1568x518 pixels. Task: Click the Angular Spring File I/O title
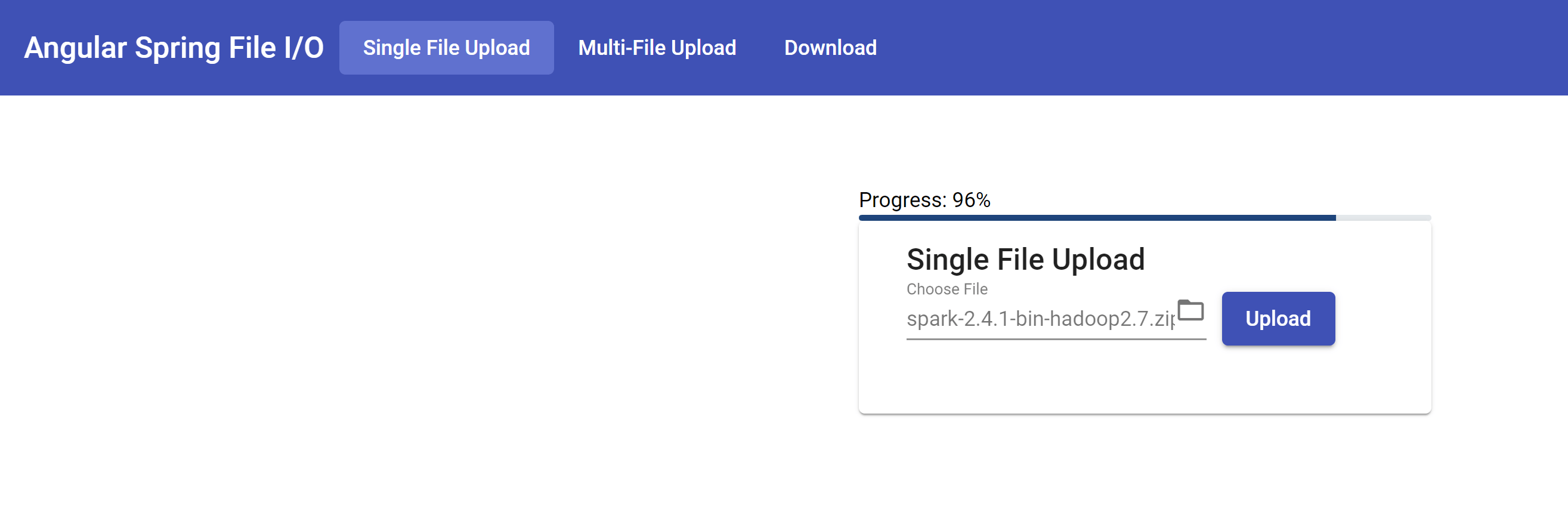click(x=173, y=48)
